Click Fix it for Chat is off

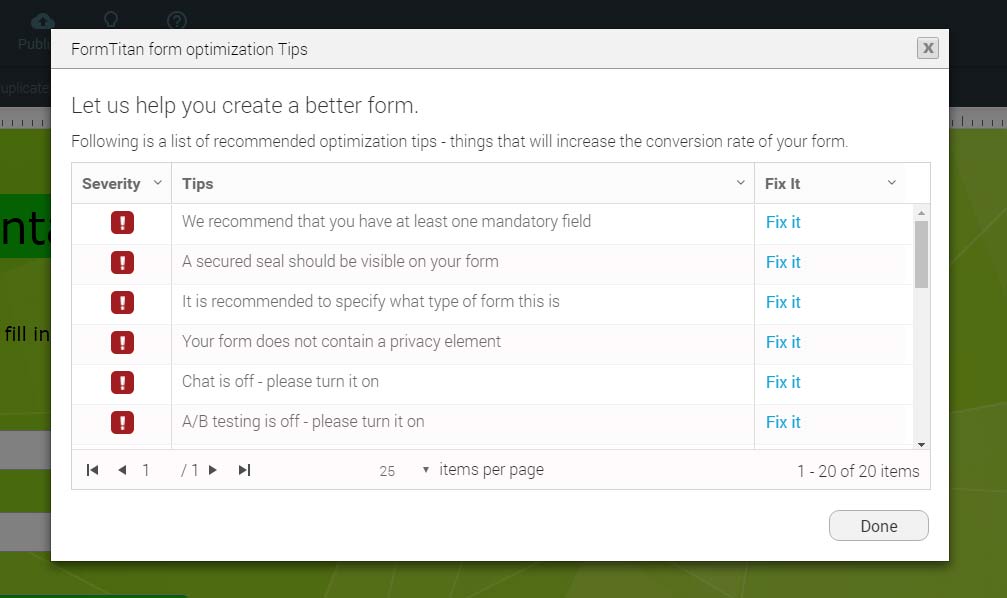(x=783, y=383)
